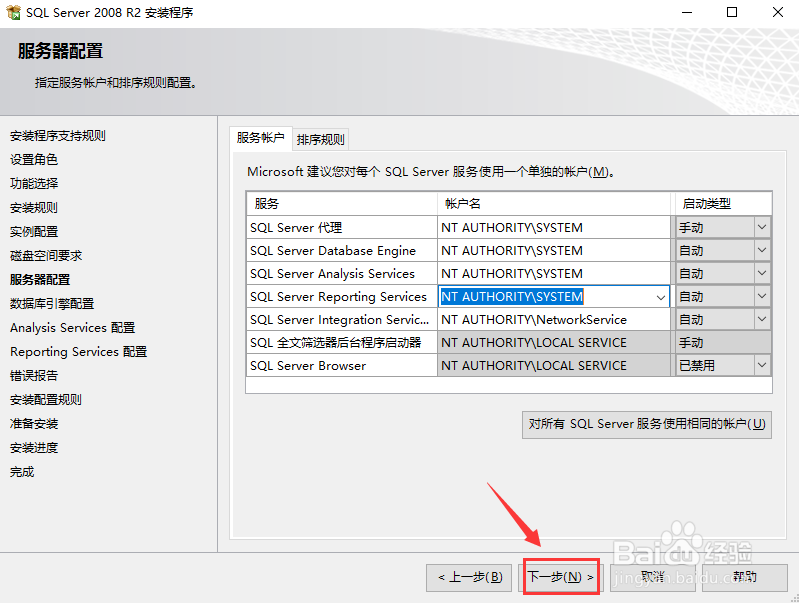Select Reporting Services 配置 step in sidebar
The width and height of the screenshot is (799, 606).
tap(78, 352)
